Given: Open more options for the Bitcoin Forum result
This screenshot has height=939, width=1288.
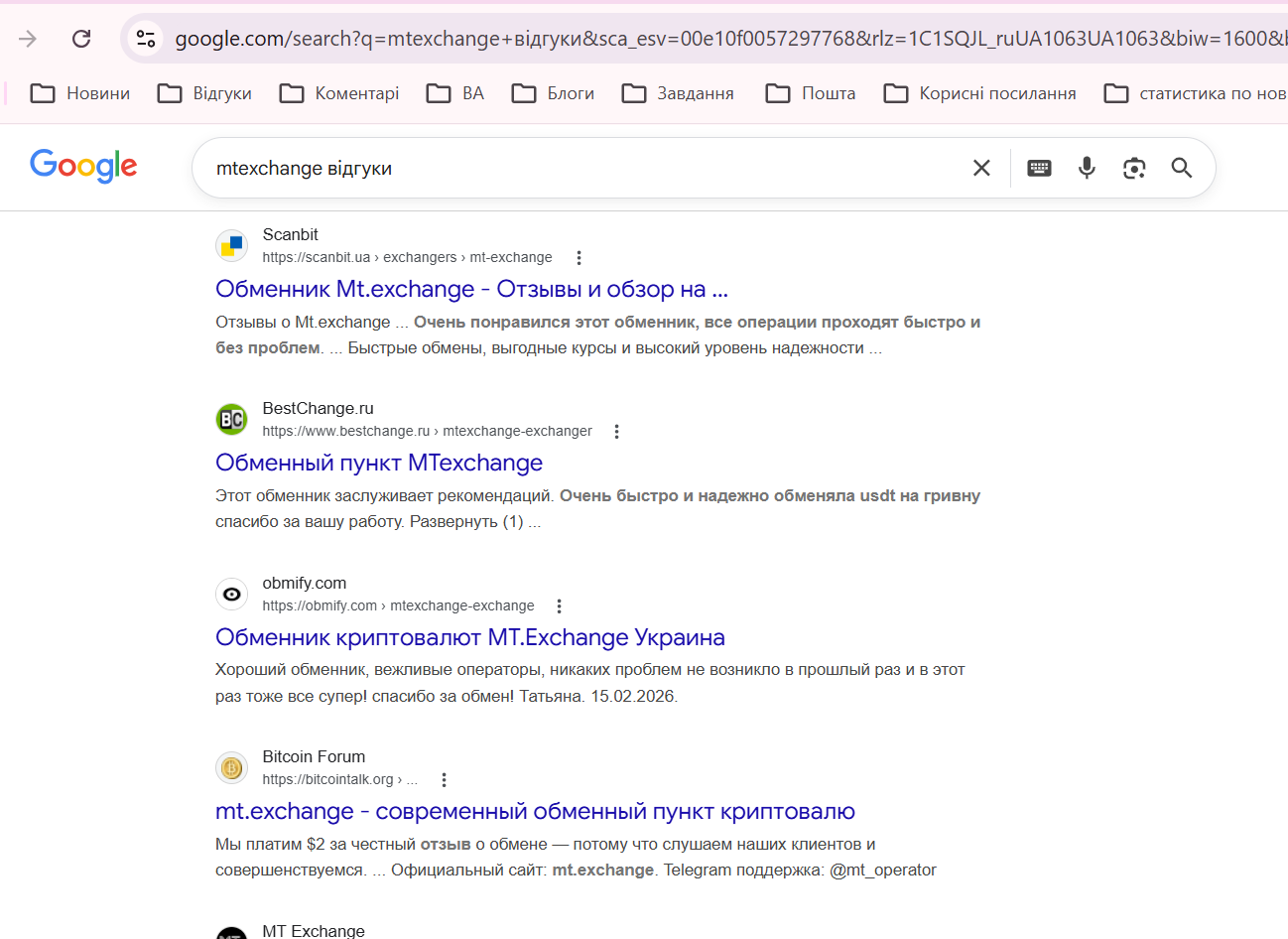Looking at the screenshot, I should (444, 780).
